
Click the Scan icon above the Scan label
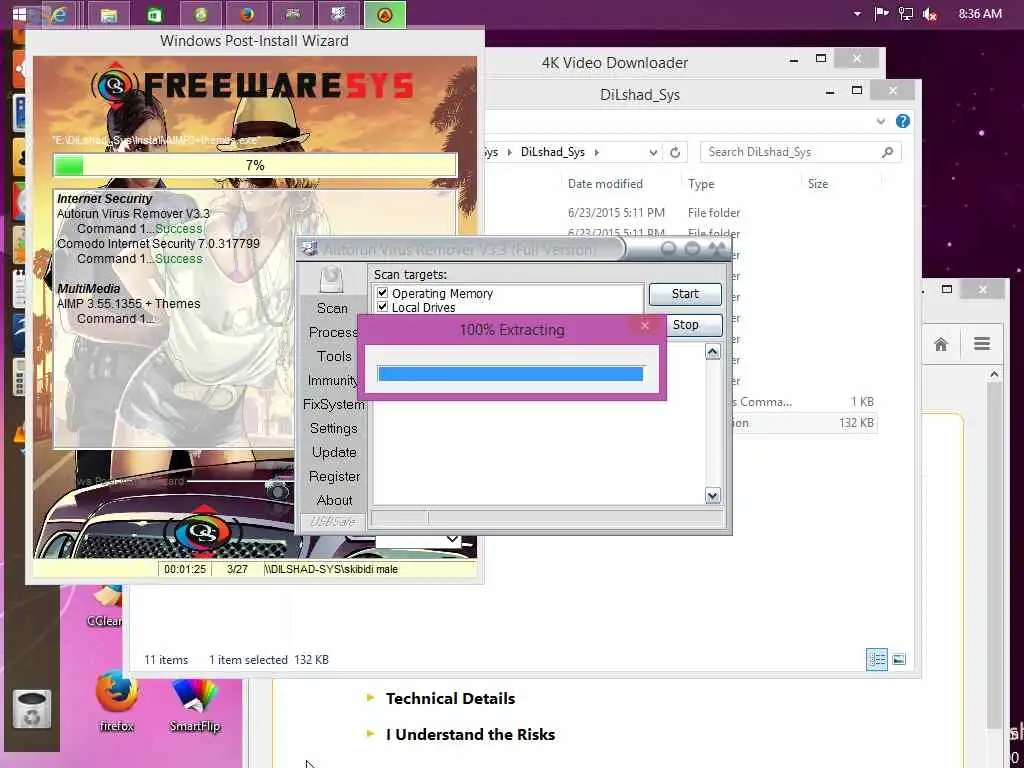332,278
